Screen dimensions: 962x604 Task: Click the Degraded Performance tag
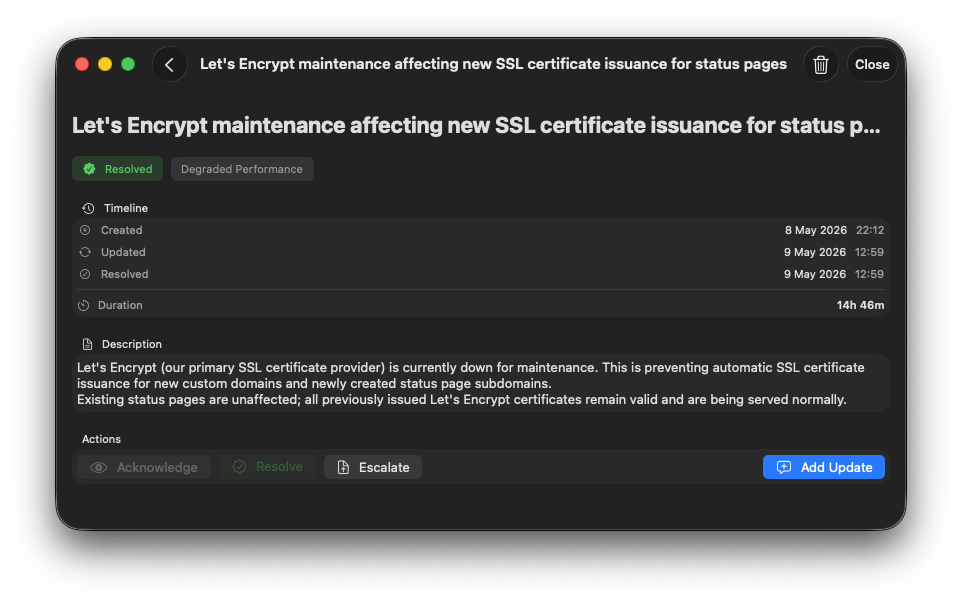pyautogui.click(x=242, y=169)
